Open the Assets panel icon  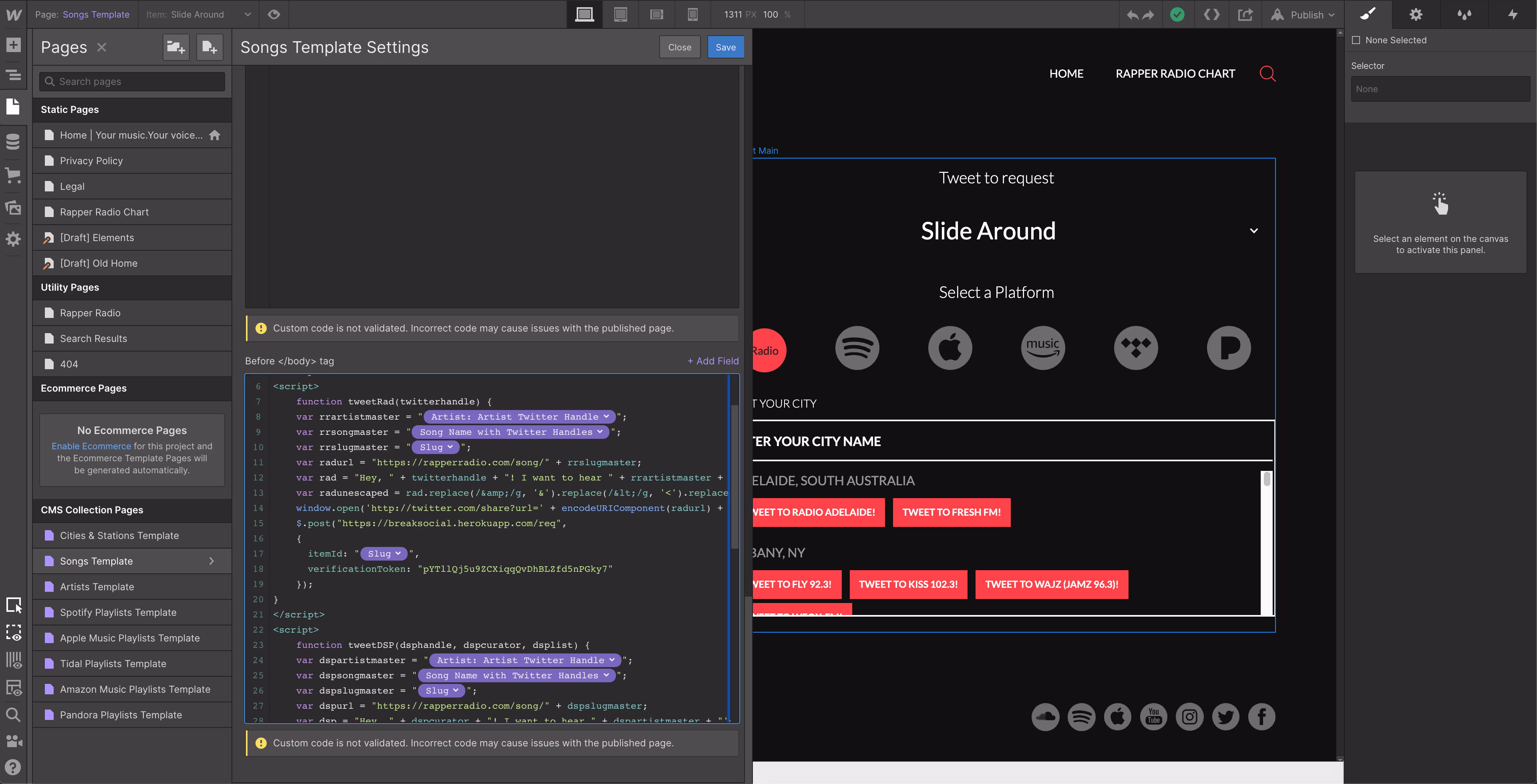13,208
